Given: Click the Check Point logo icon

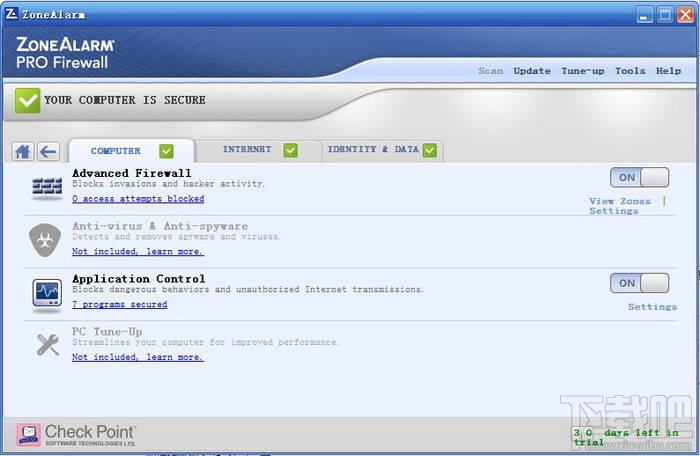Looking at the screenshot, I should [x=29, y=435].
